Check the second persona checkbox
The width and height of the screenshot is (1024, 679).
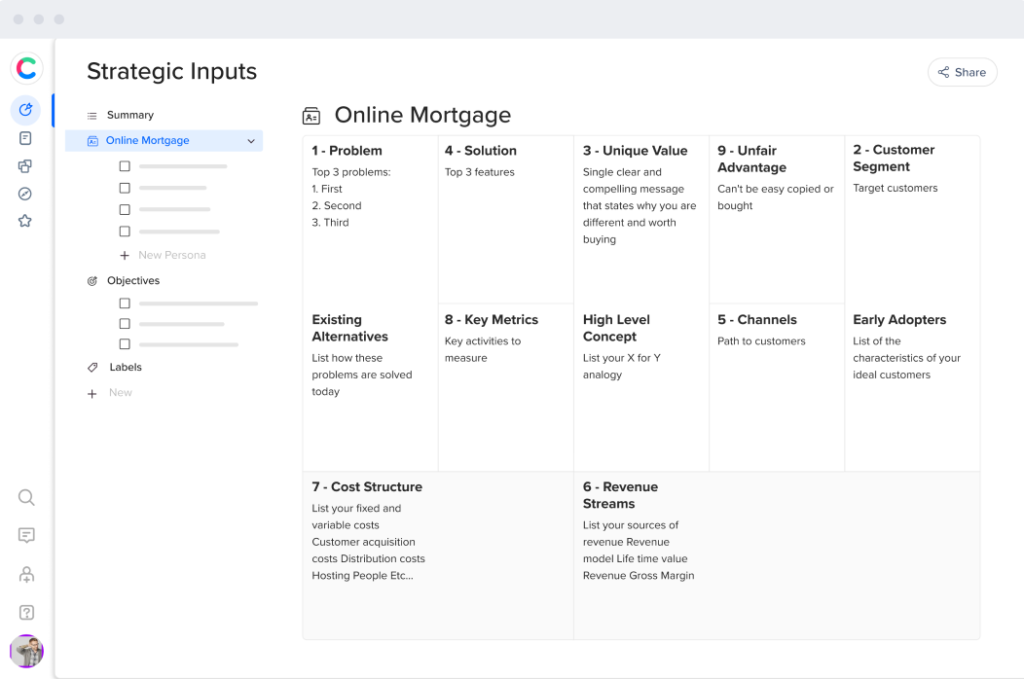[124, 187]
